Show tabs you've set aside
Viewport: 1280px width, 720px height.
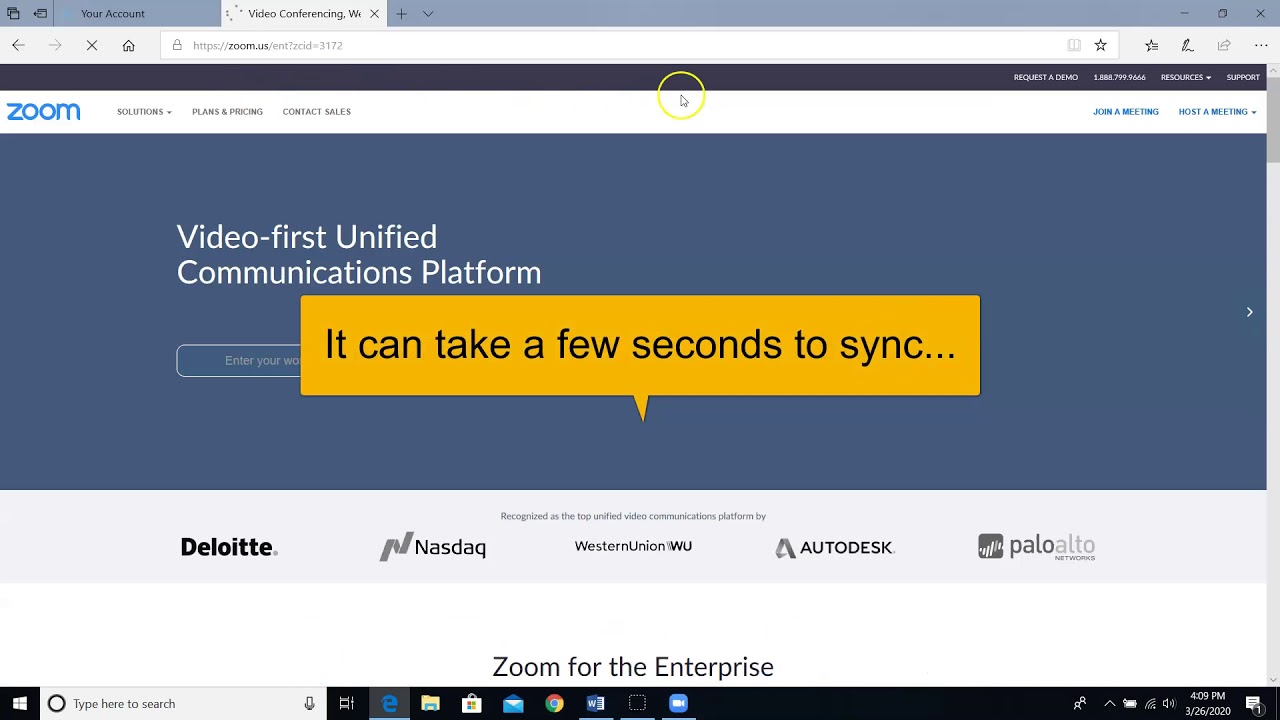pyautogui.click(x=14, y=14)
